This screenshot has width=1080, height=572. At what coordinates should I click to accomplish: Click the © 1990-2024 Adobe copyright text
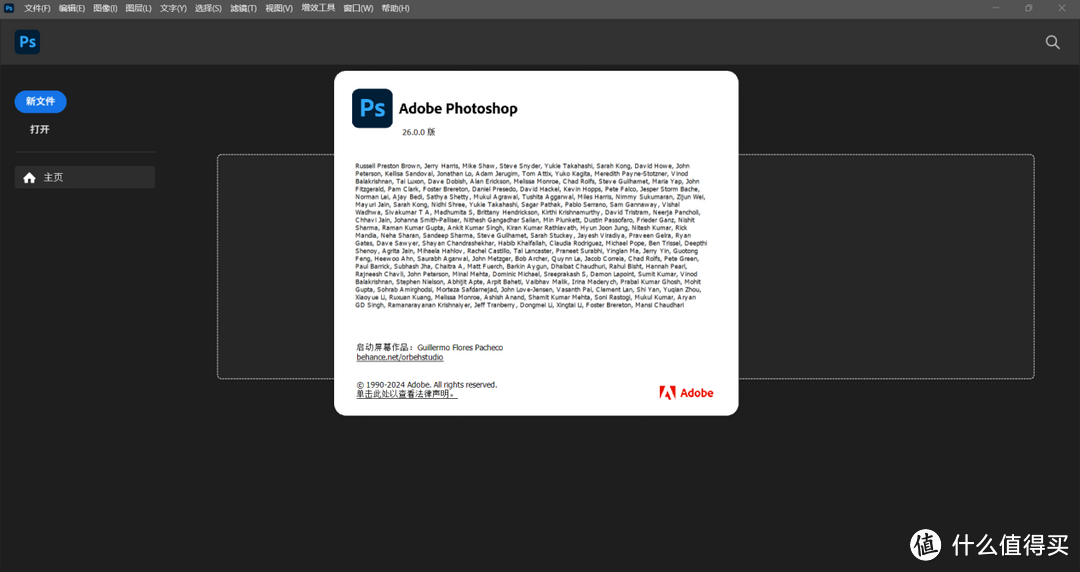pos(426,385)
